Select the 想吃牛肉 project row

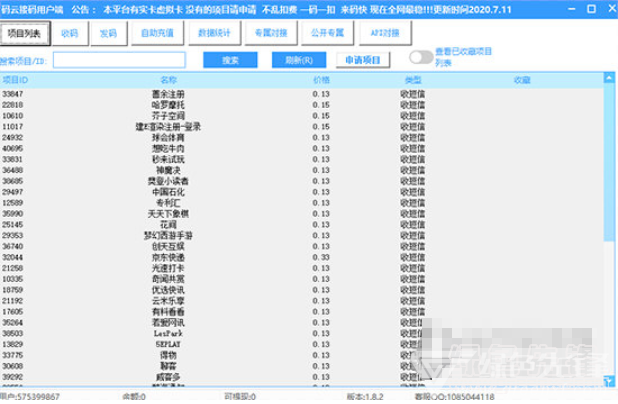(302, 148)
